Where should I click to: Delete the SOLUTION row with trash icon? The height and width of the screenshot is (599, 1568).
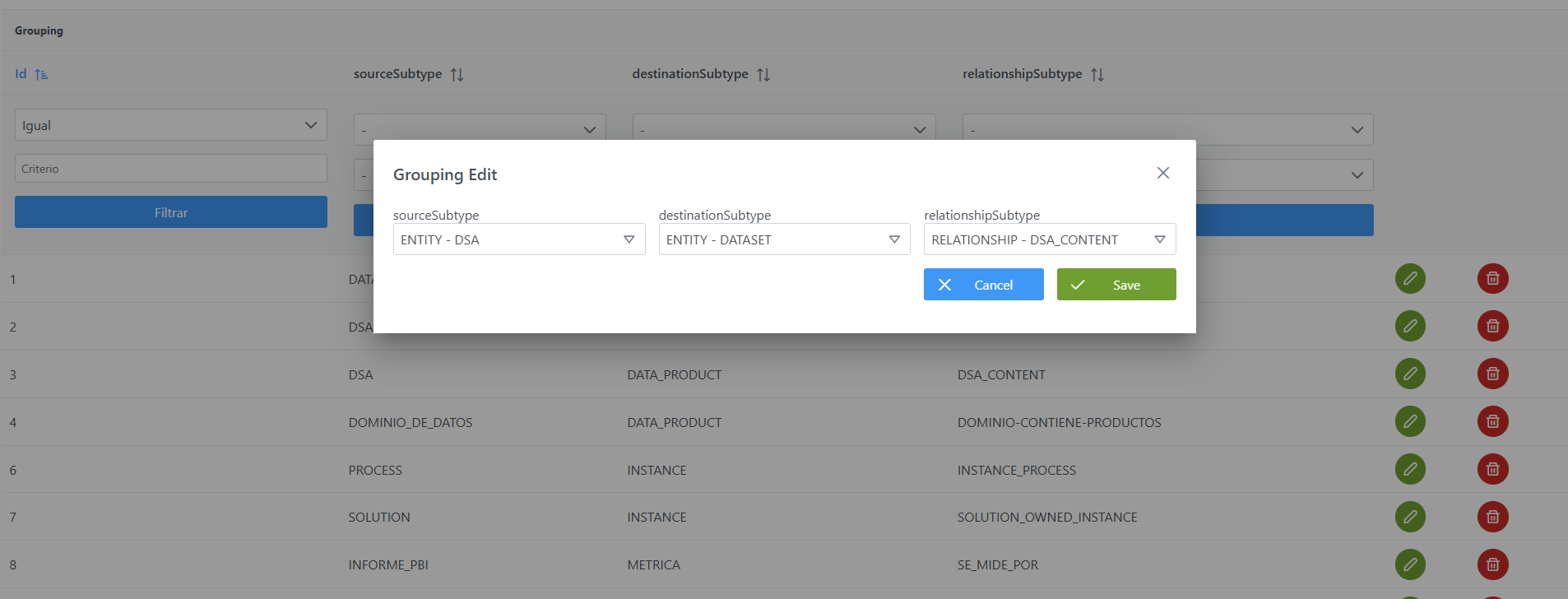coord(1492,517)
